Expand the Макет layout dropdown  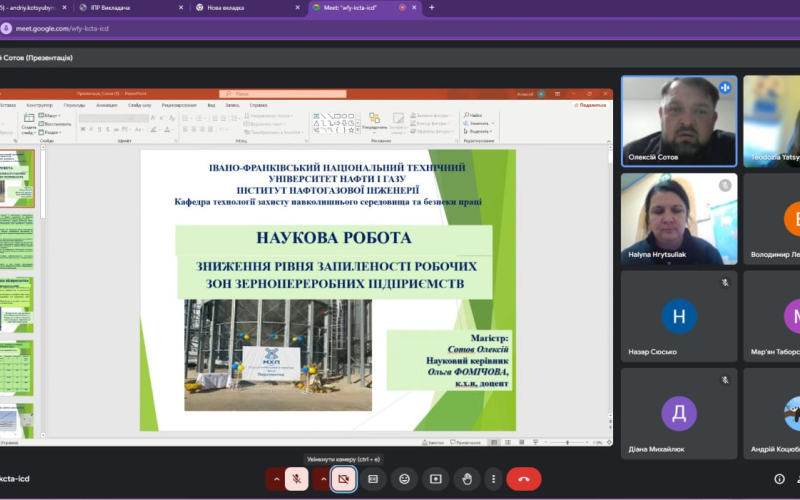[50, 116]
